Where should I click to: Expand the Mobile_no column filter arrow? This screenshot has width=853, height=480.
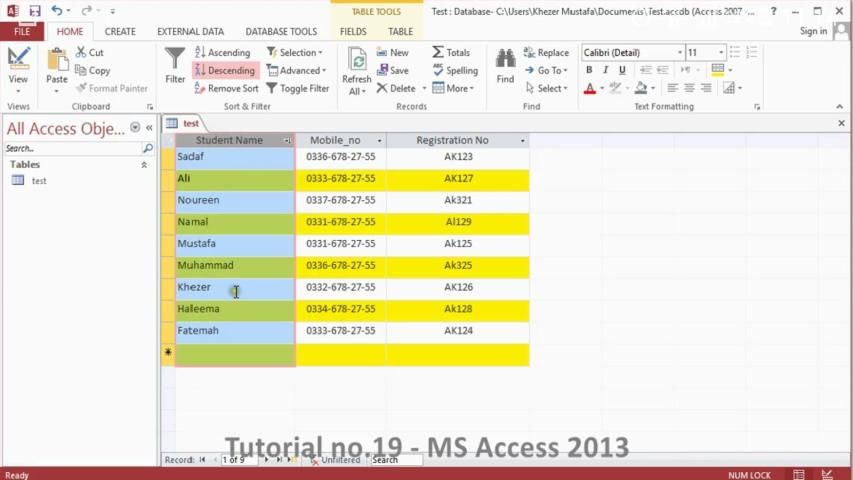(x=378, y=141)
